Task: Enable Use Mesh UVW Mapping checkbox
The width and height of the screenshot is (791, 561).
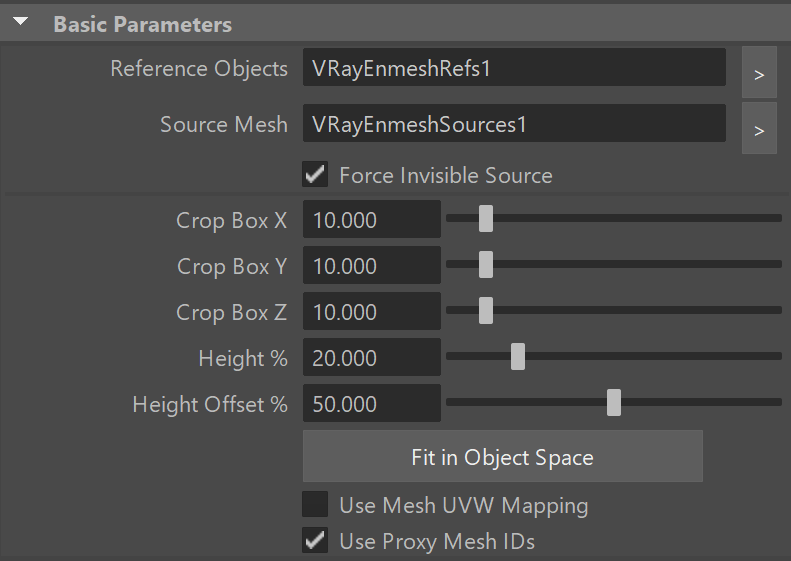Action: click(315, 504)
